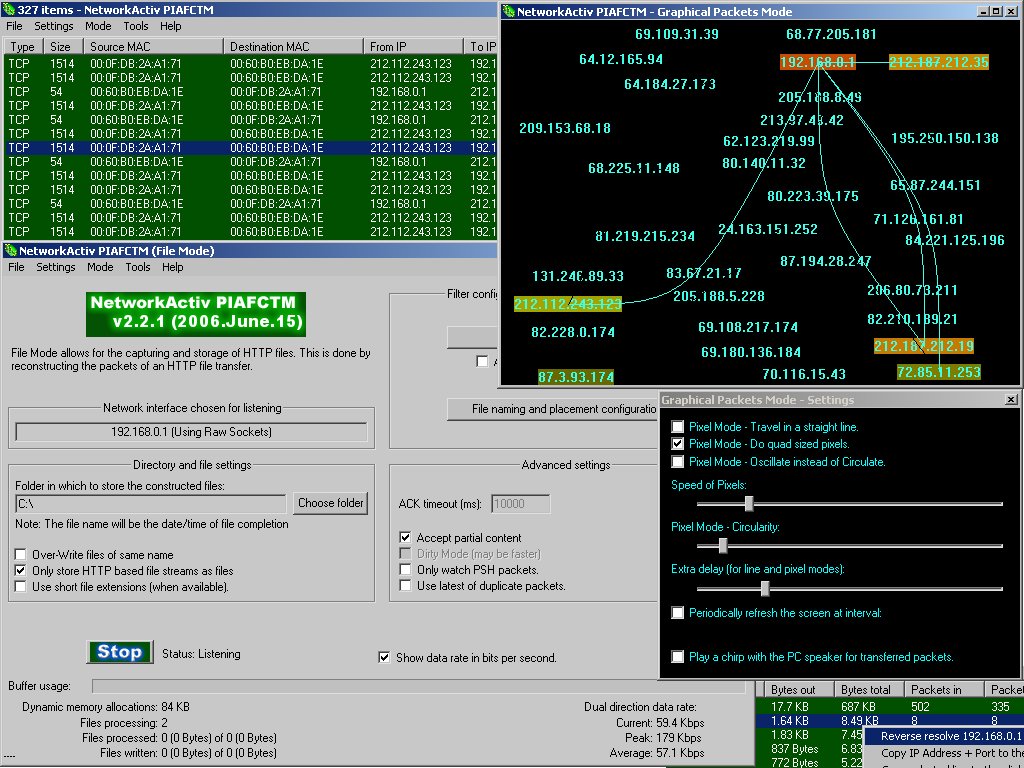
Task: Click the Choose folder button
Action: (x=330, y=503)
